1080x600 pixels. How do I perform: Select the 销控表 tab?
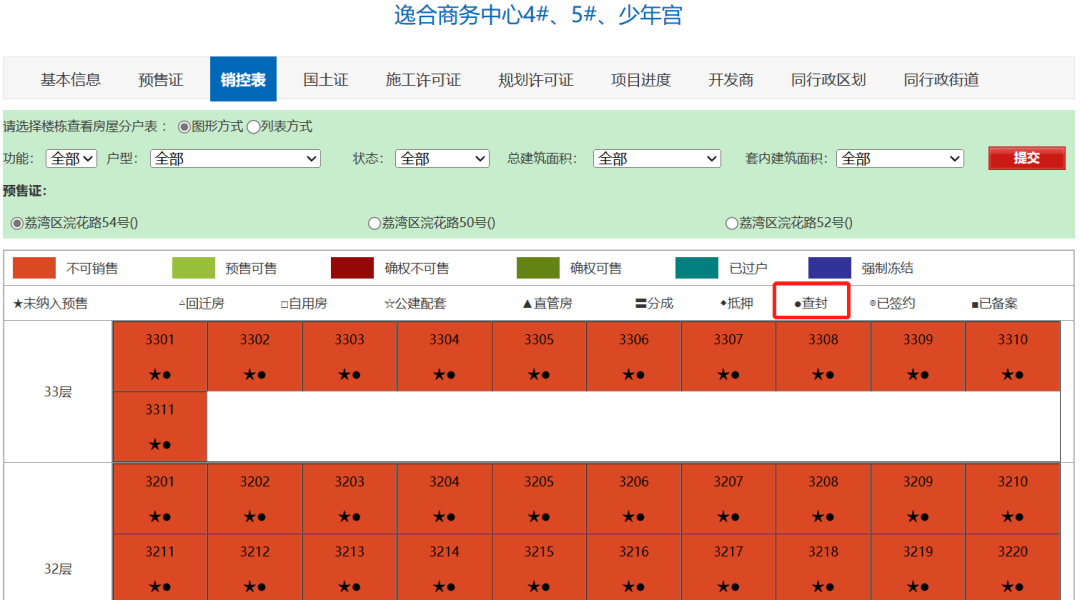pos(243,79)
